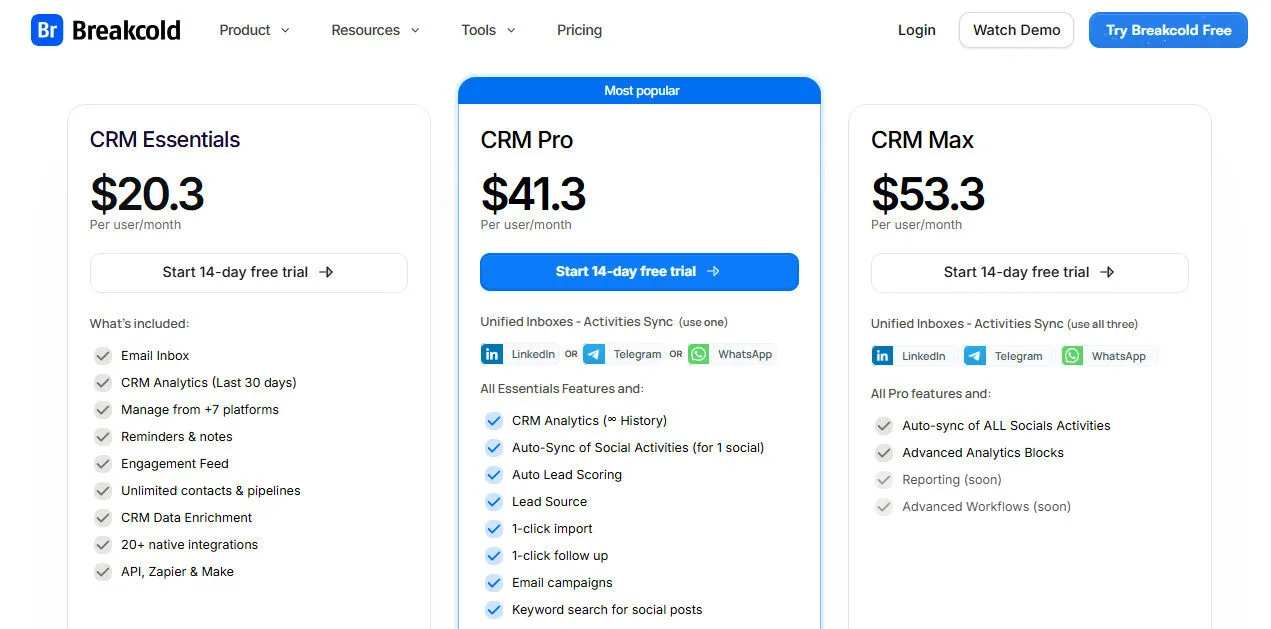Screen dimensions: 1271x629
Task: Select the WhatsApp icon in CRM Pro plan
Action: (x=698, y=354)
